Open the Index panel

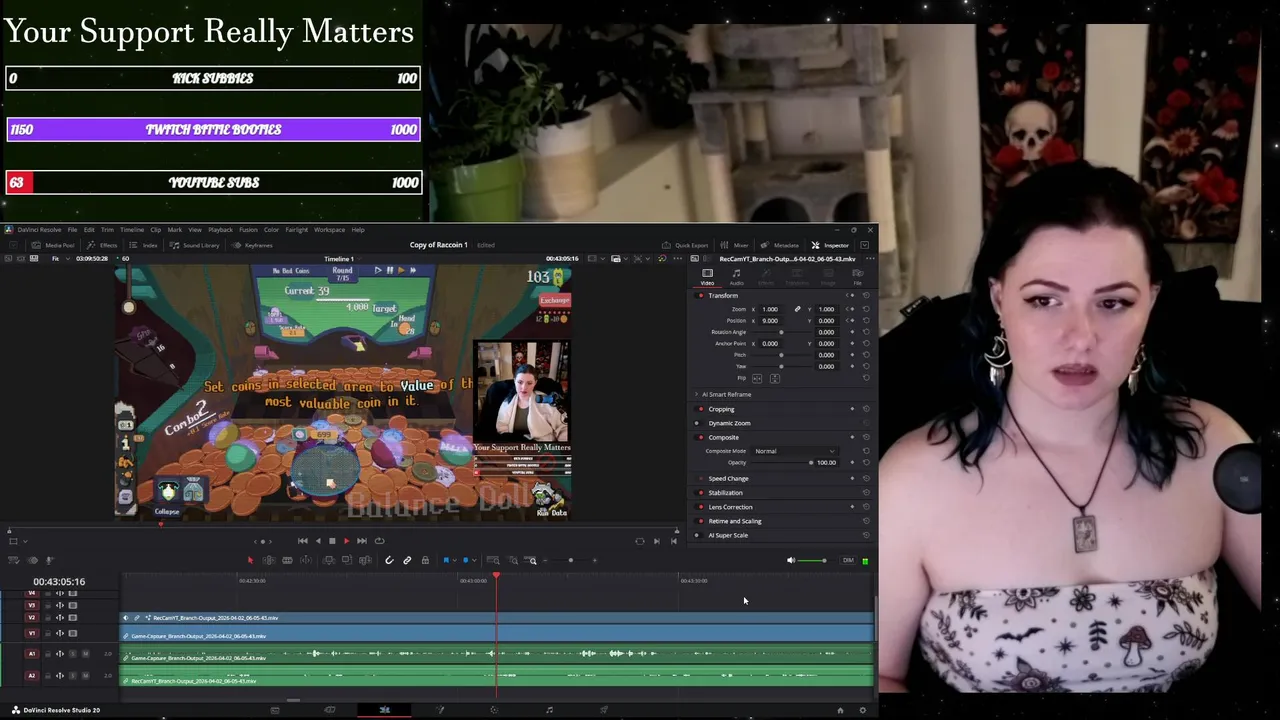pyautogui.click(x=144, y=245)
